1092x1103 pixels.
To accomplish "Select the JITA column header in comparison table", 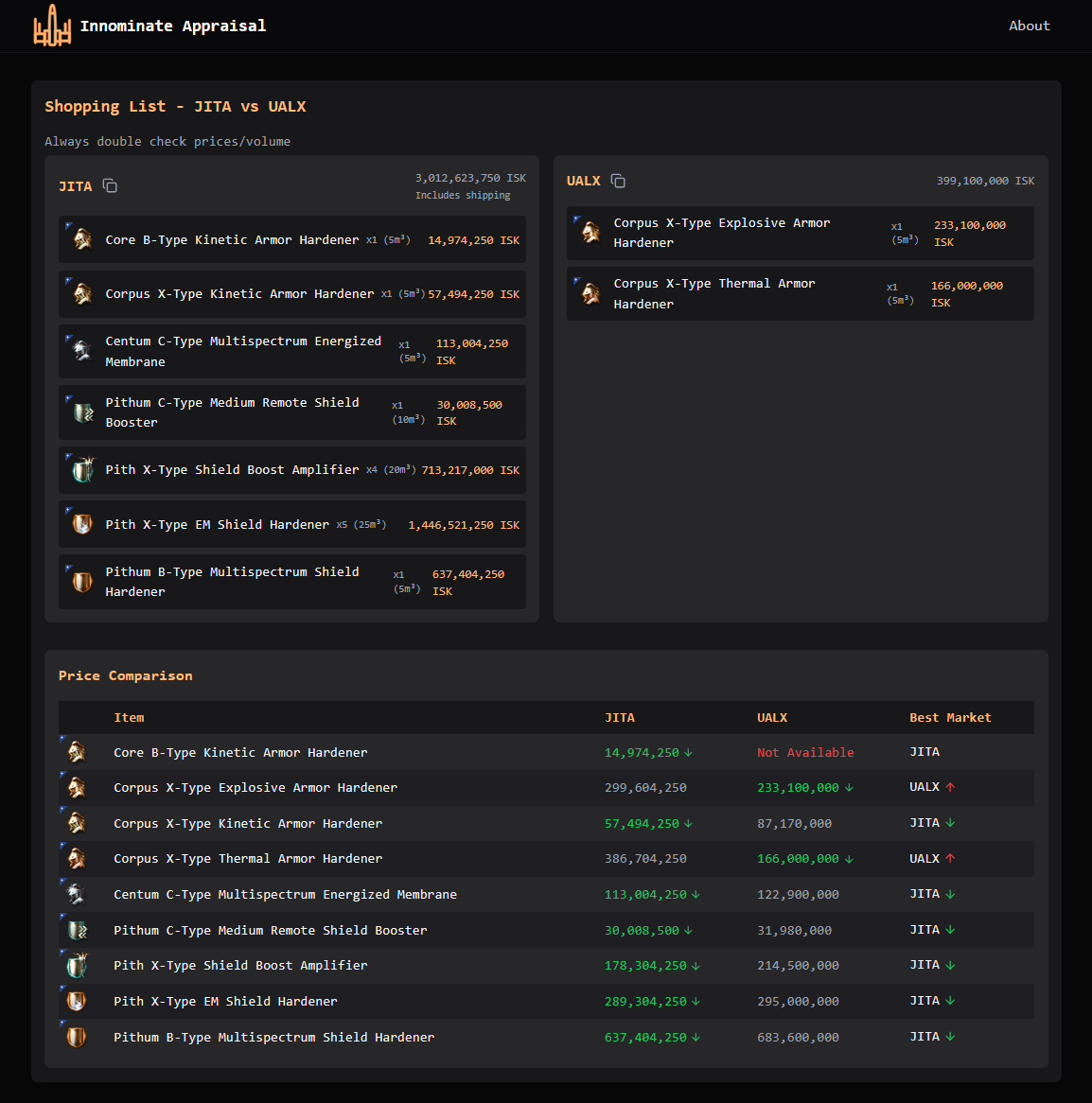I will pyautogui.click(x=620, y=717).
